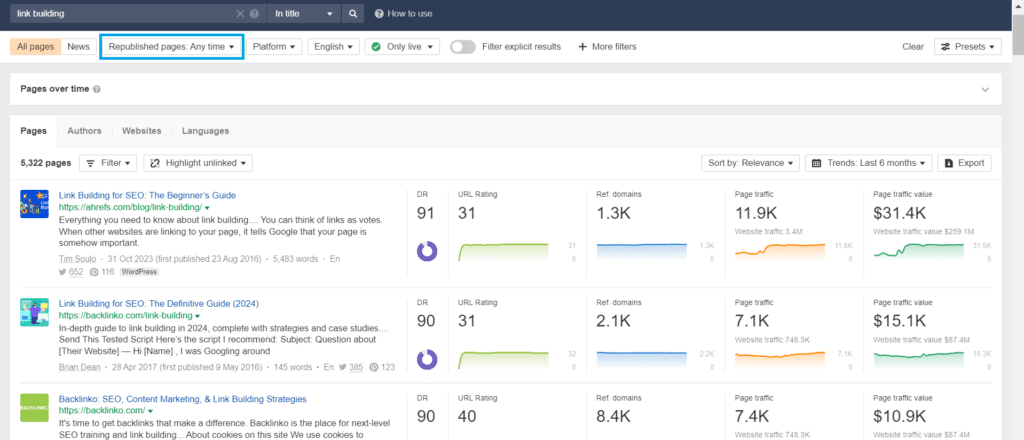Screen dimensions: 1024x440
Task: Open Trends: Last 6 months dropdown
Action: pyautogui.click(x=869, y=163)
